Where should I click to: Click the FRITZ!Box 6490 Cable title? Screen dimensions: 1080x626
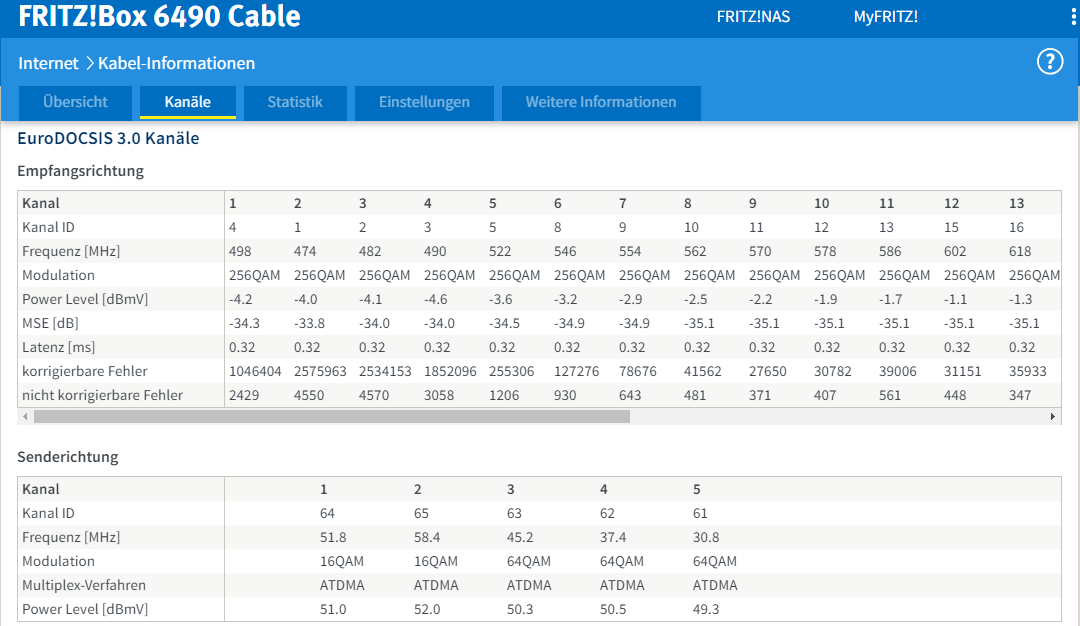[159, 17]
